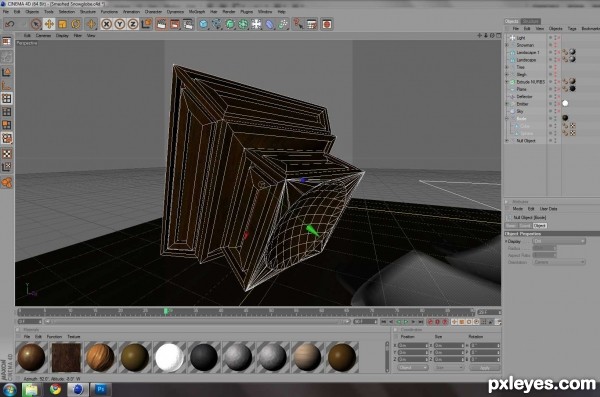Open the Plugins menu
The height and width of the screenshot is (397, 600).
tap(246, 12)
